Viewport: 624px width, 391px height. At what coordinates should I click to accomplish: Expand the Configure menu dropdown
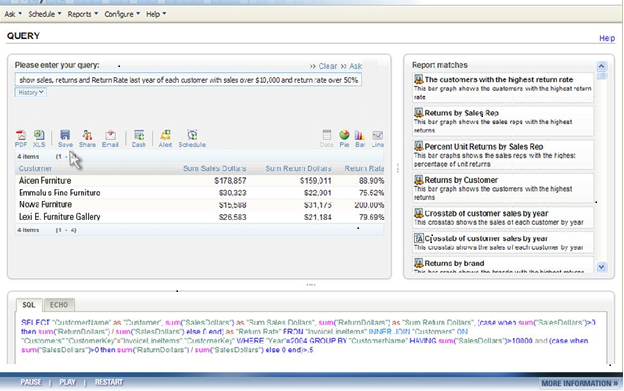coord(122,14)
